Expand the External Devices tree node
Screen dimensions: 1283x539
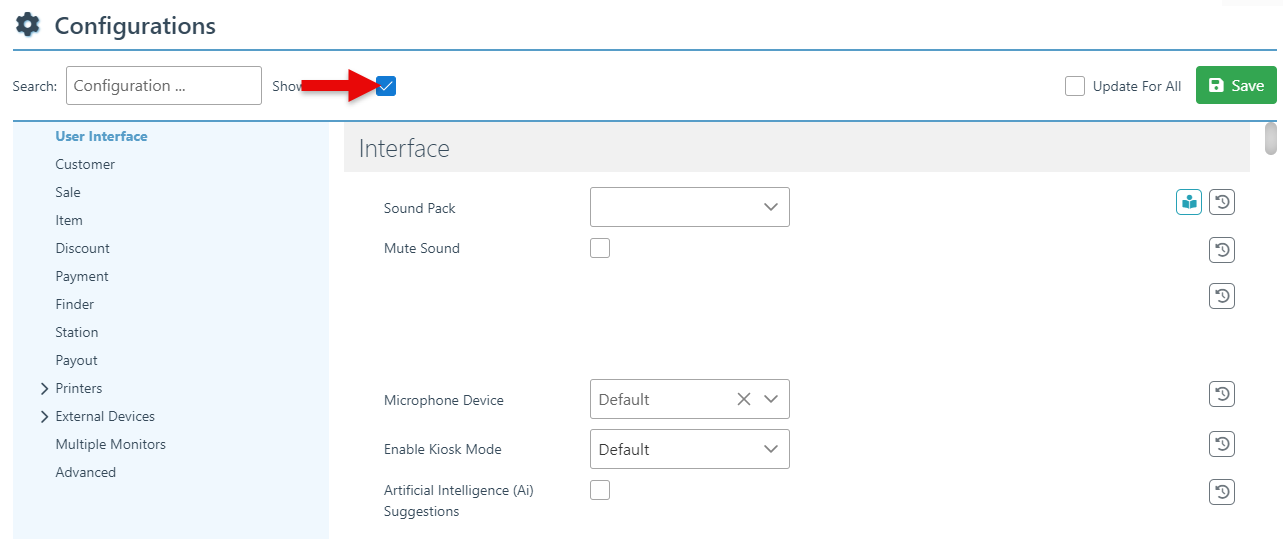44,416
